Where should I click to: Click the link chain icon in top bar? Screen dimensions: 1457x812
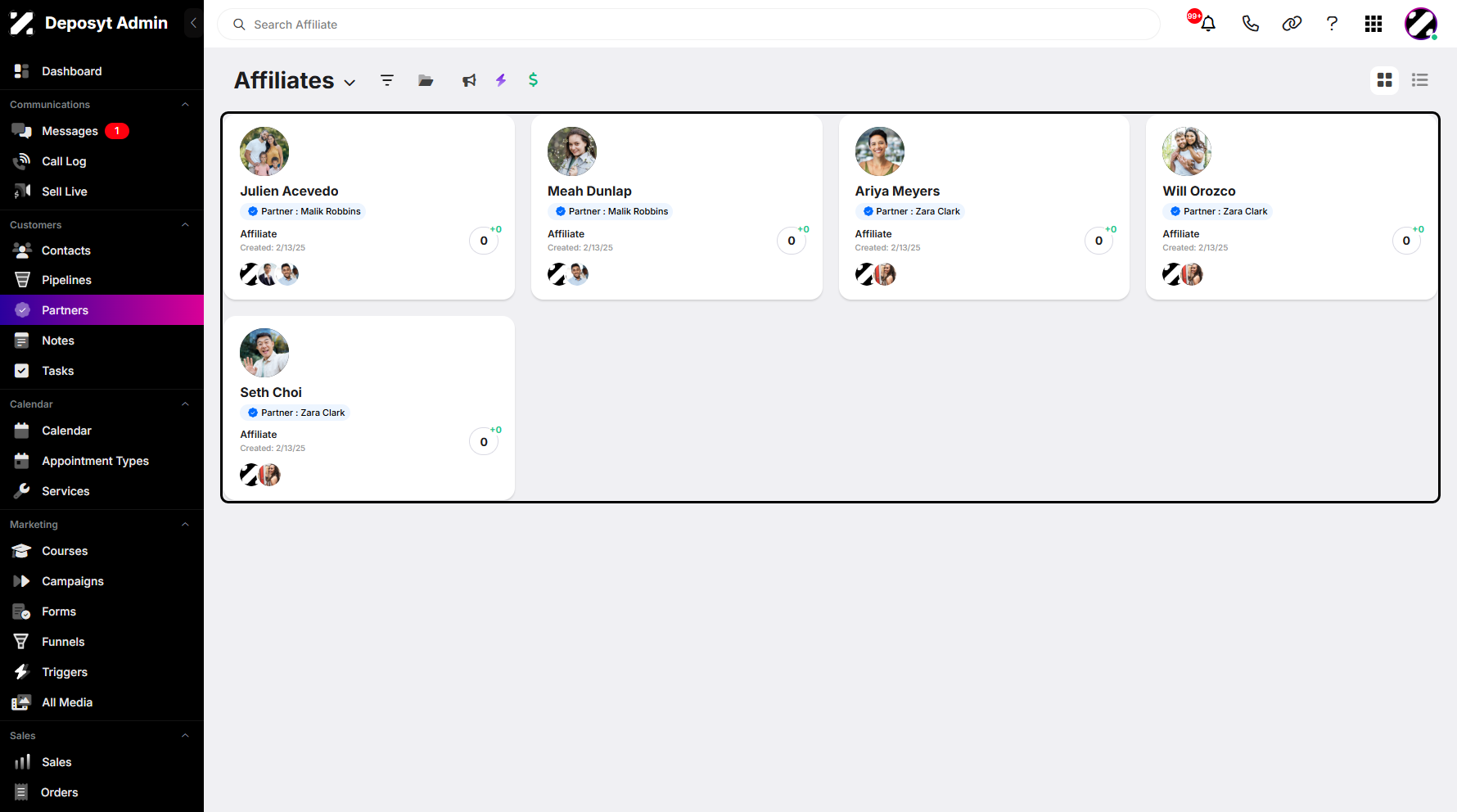point(1292,24)
